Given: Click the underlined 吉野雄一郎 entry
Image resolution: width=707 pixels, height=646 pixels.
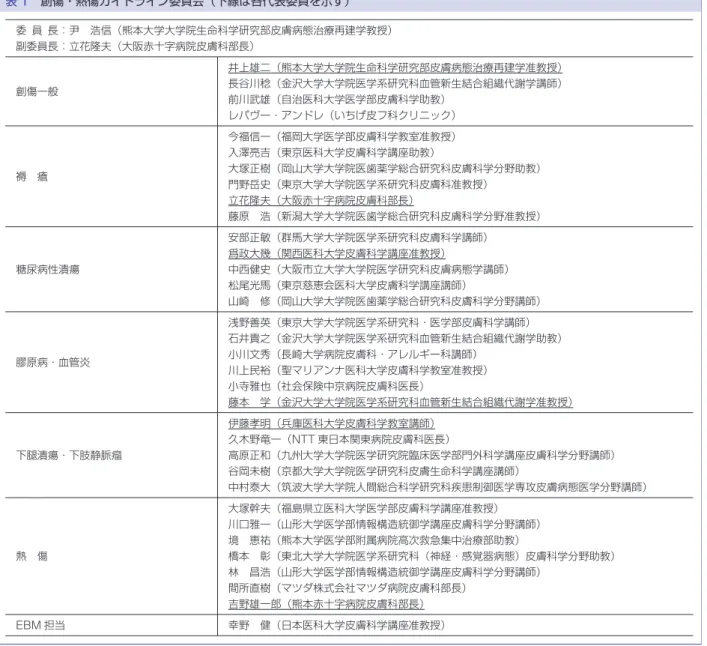Looking at the screenshot, I should [x=326, y=604].
